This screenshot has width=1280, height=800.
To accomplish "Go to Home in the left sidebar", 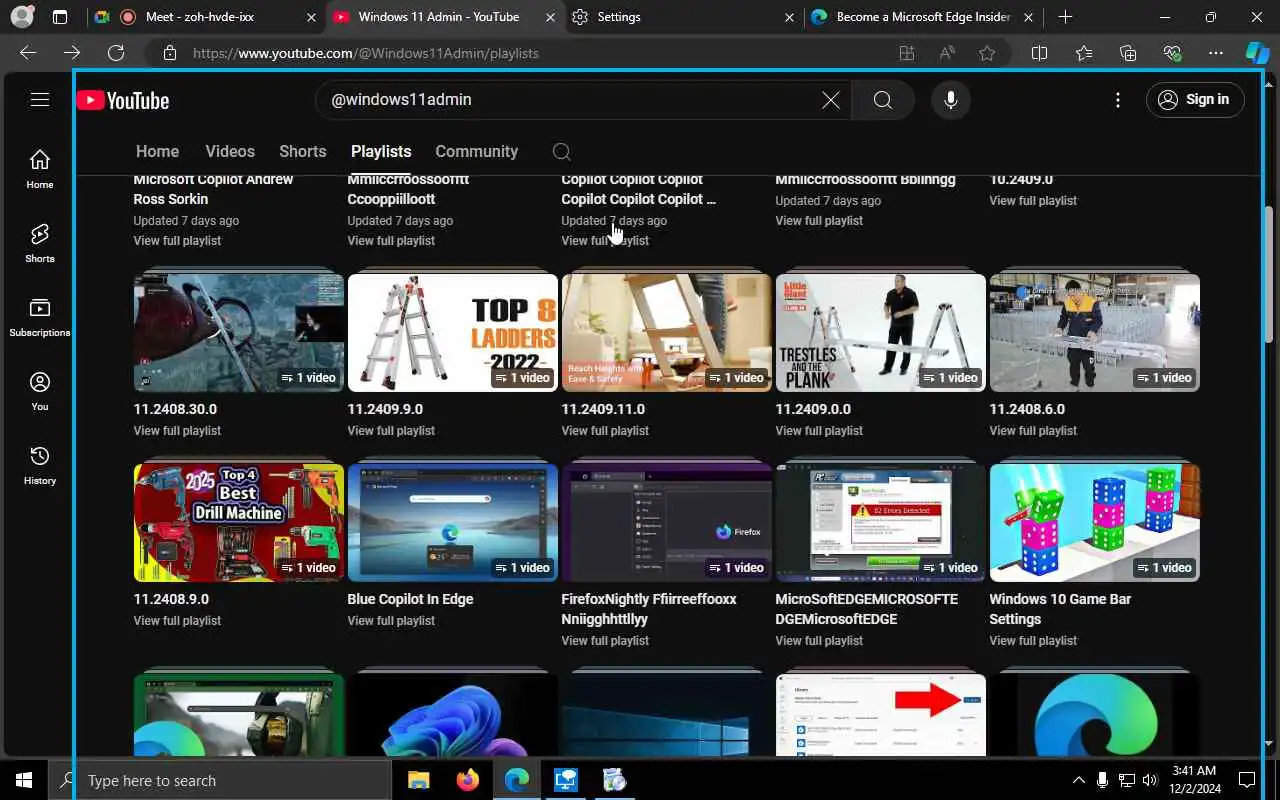I will coord(40,169).
